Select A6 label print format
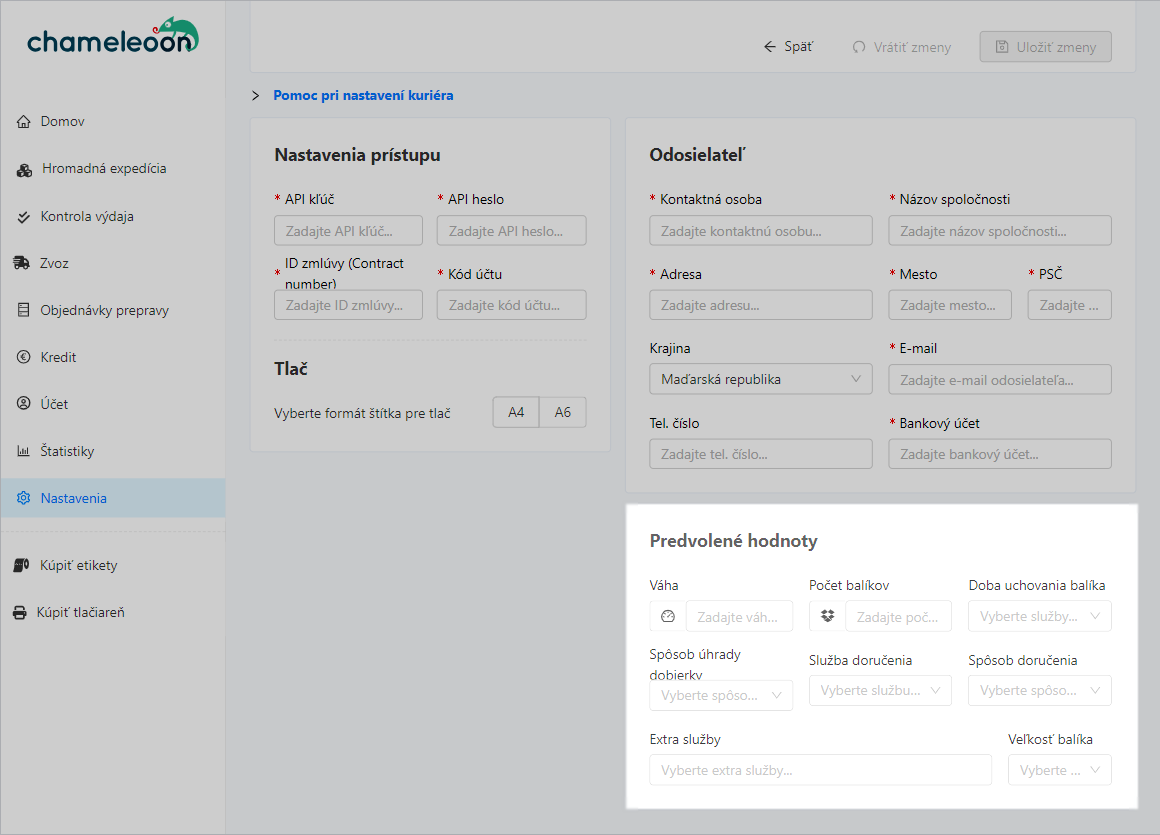The height and width of the screenshot is (835, 1160). click(x=563, y=412)
